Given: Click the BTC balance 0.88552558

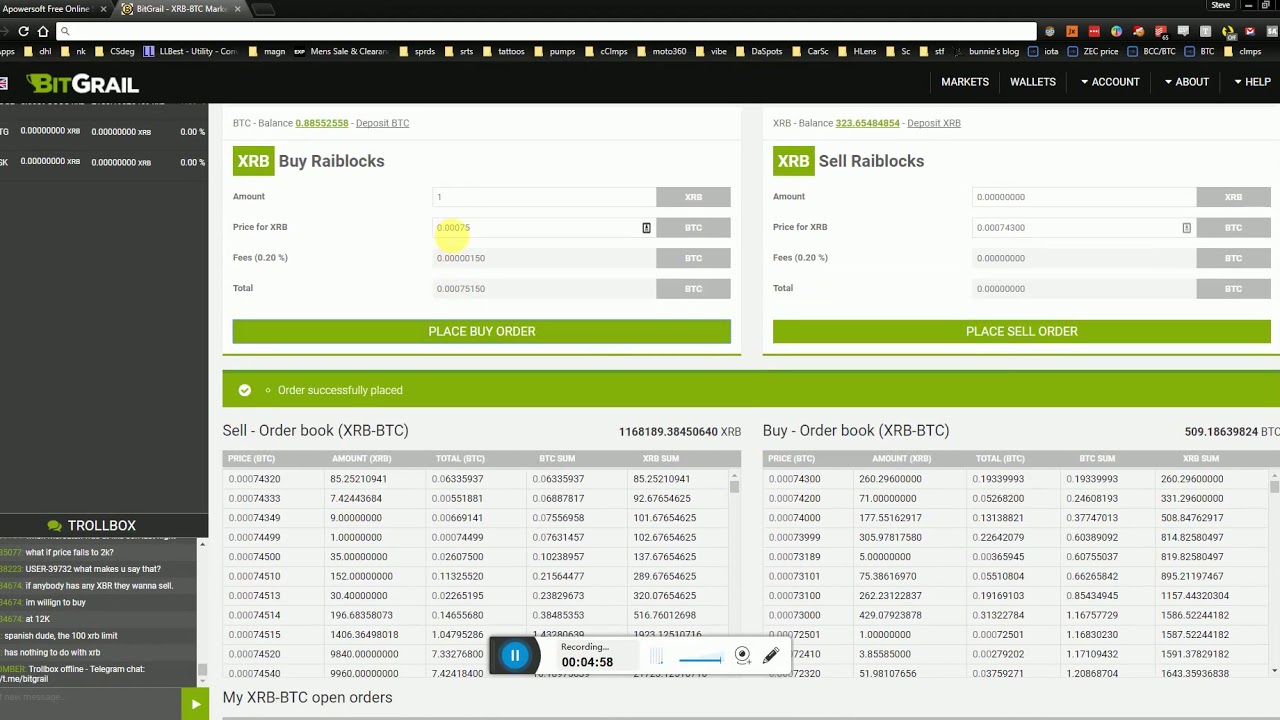Looking at the screenshot, I should [x=322, y=123].
